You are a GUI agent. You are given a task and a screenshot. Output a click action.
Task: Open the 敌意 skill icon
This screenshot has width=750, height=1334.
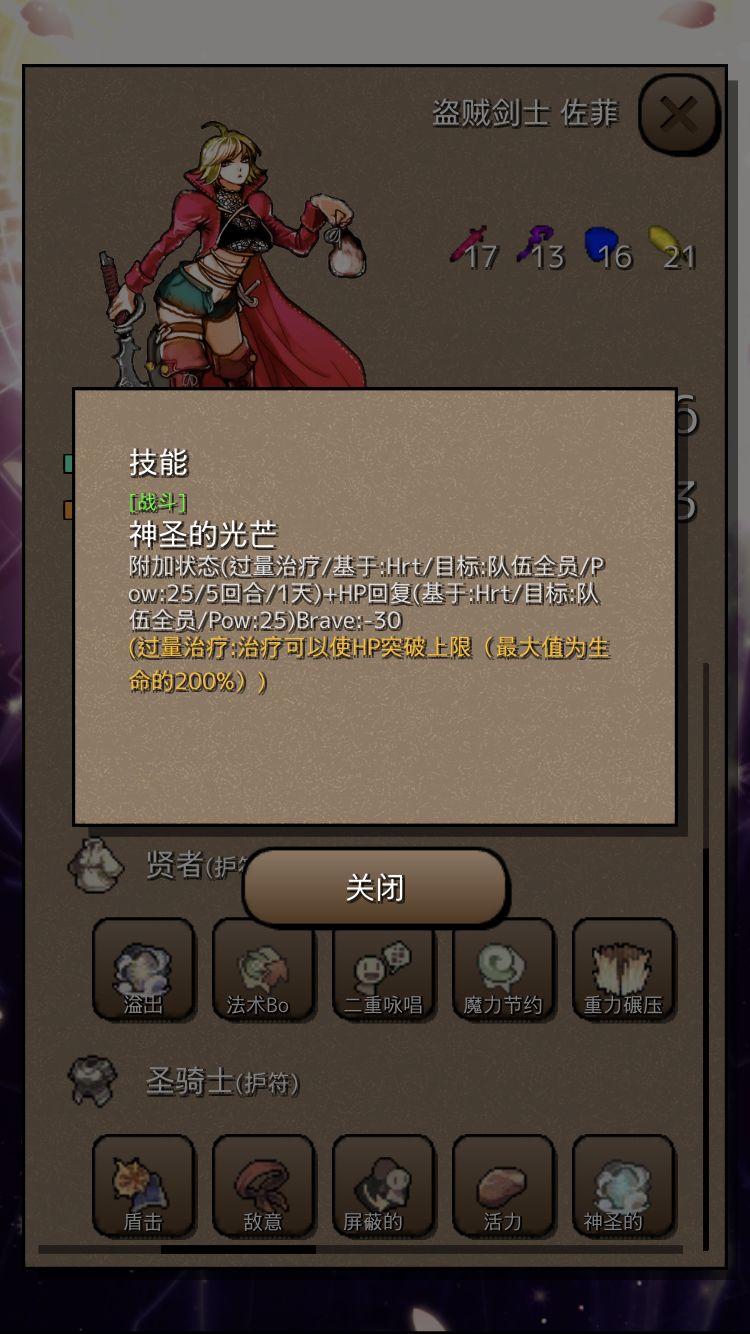coord(263,1186)
